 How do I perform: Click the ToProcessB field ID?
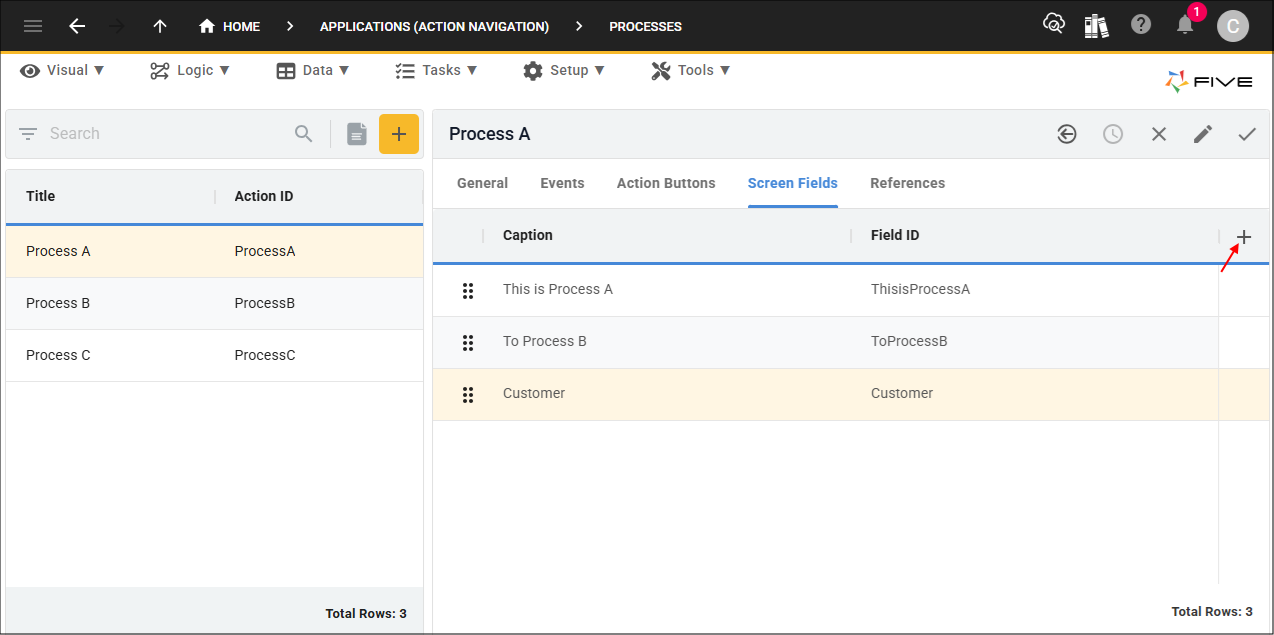(909, 341)
